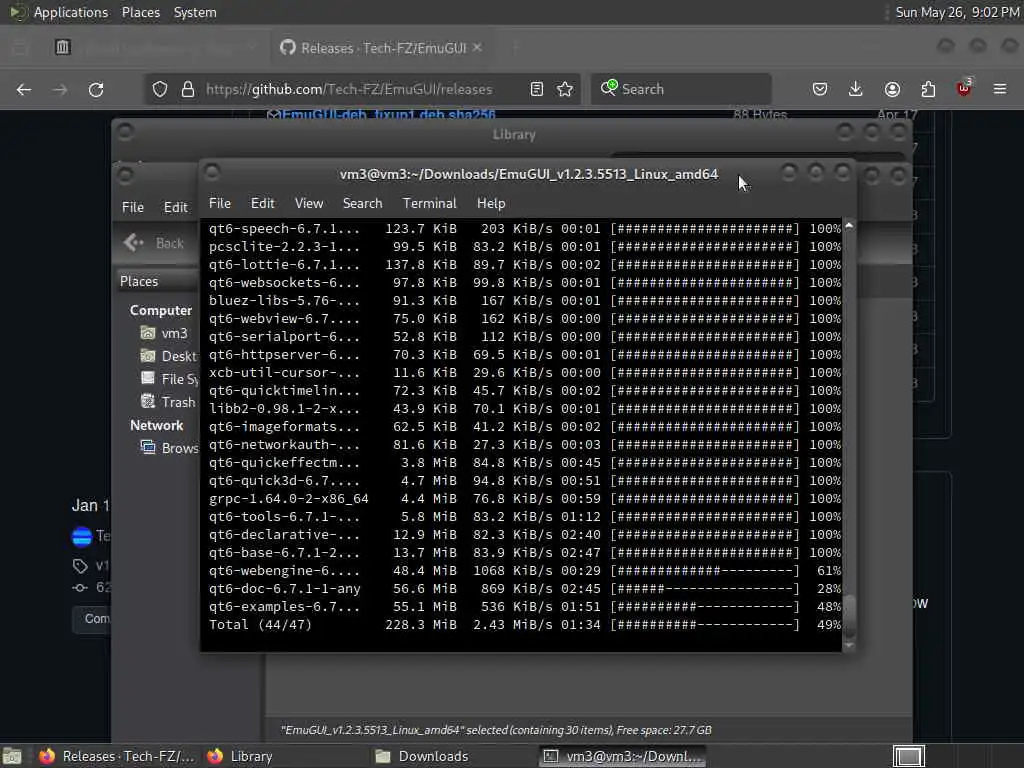1024x768 pixels.
Task: Go back with Firefox's back arrow
Action: pyautogui.click(x=24, y=89)
